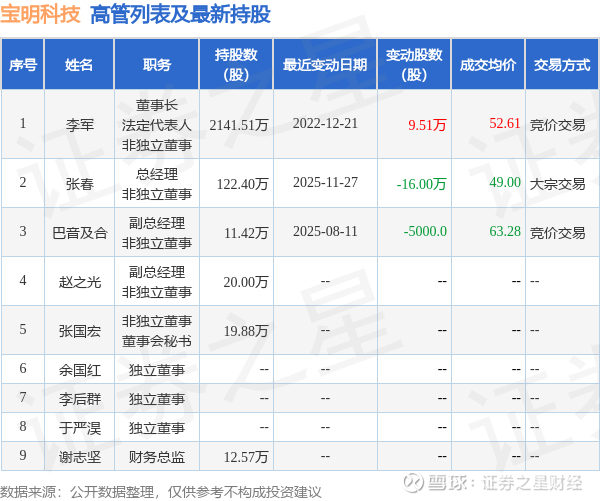Select the 成交均价 column header
This screenshot has height=501, width=600.
tap(488, 64)
